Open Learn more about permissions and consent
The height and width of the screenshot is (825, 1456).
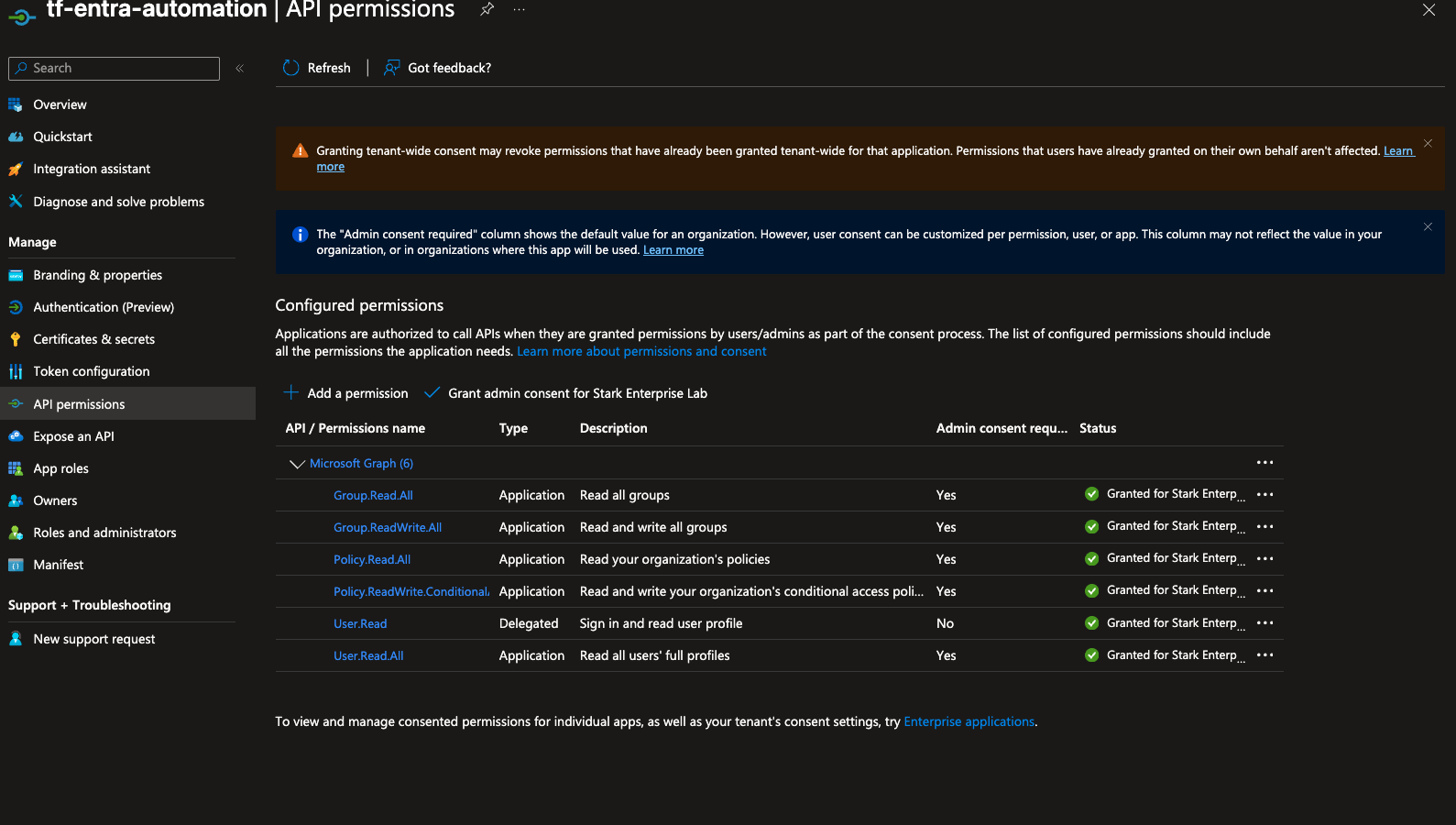[641, 351]
